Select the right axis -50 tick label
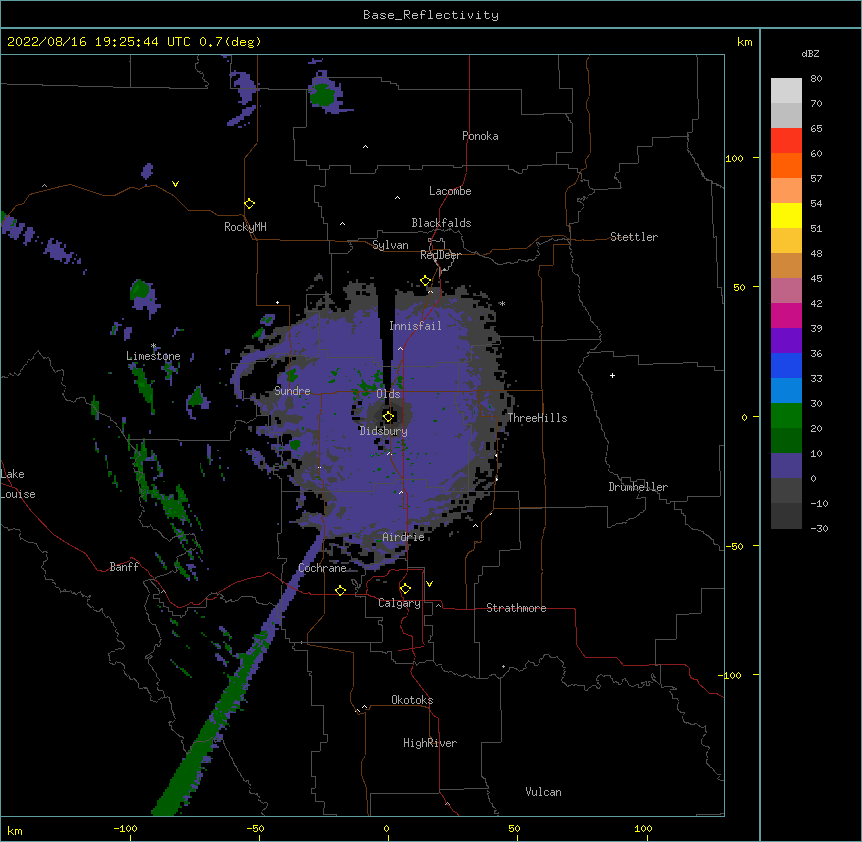The height and width of the screenshot is (842, 862). tap(734, 546)
